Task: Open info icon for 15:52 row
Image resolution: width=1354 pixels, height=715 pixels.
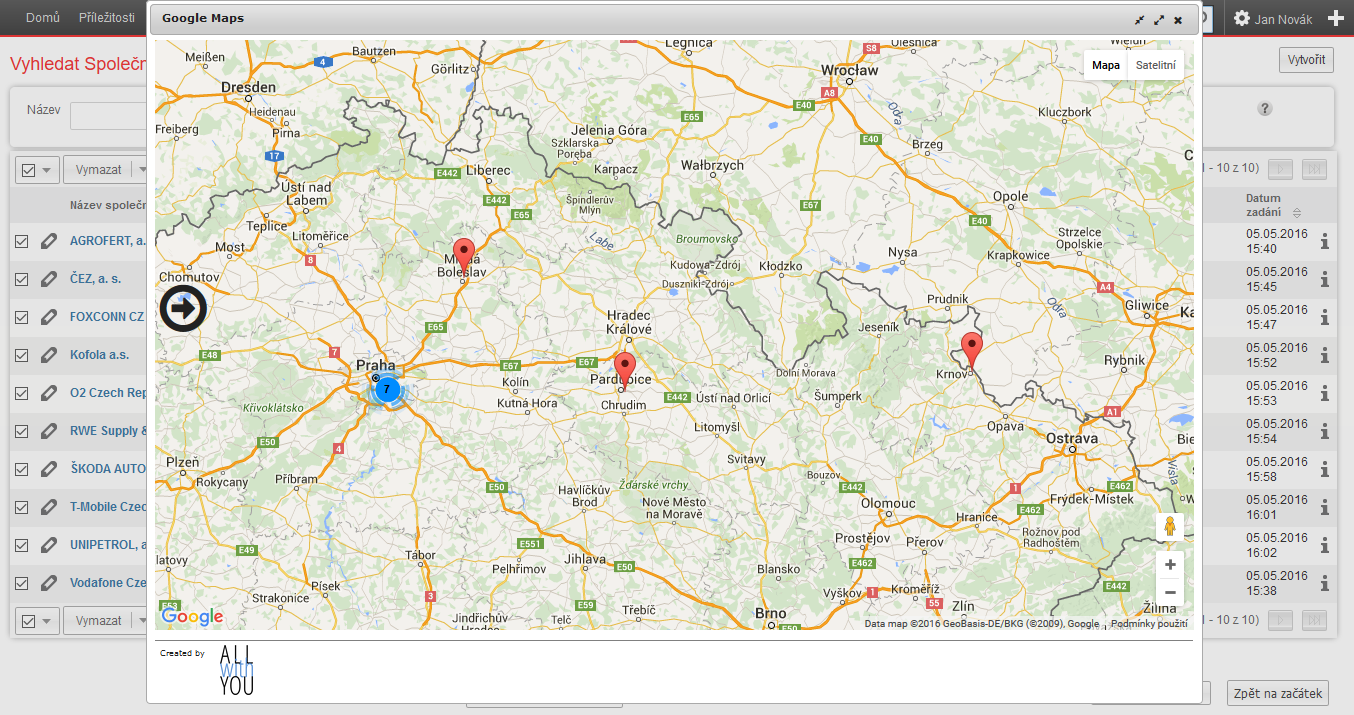Action: (x=1325, y=355)
